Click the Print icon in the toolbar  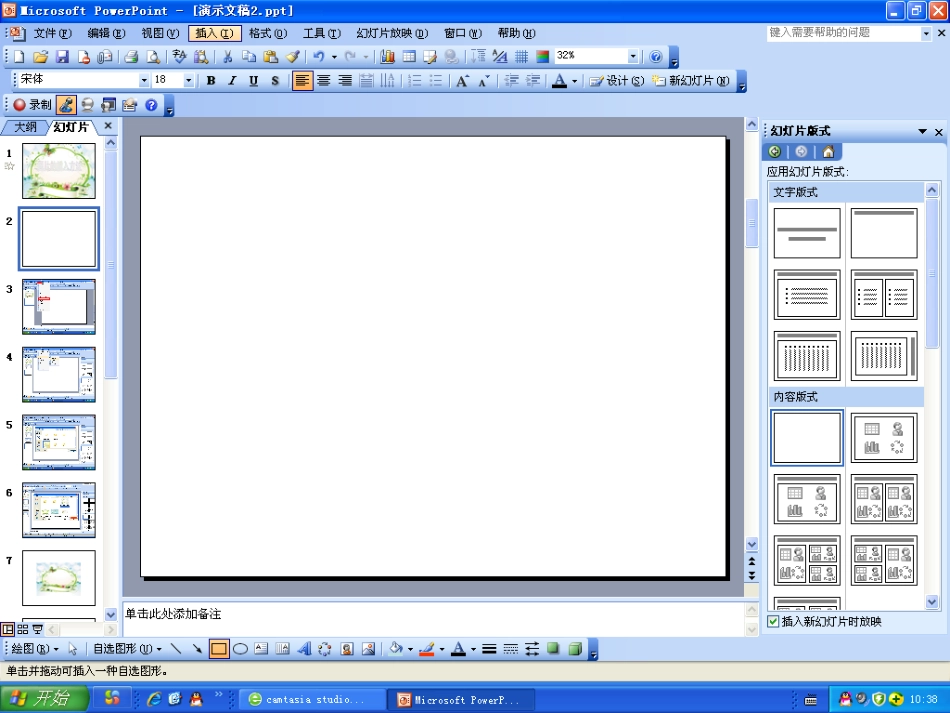[131, 56]
